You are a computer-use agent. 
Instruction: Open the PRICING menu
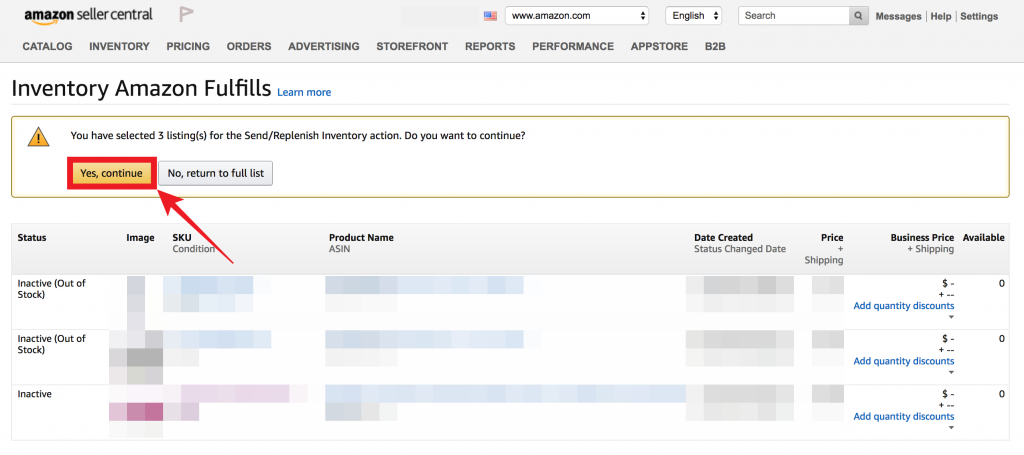188,46
